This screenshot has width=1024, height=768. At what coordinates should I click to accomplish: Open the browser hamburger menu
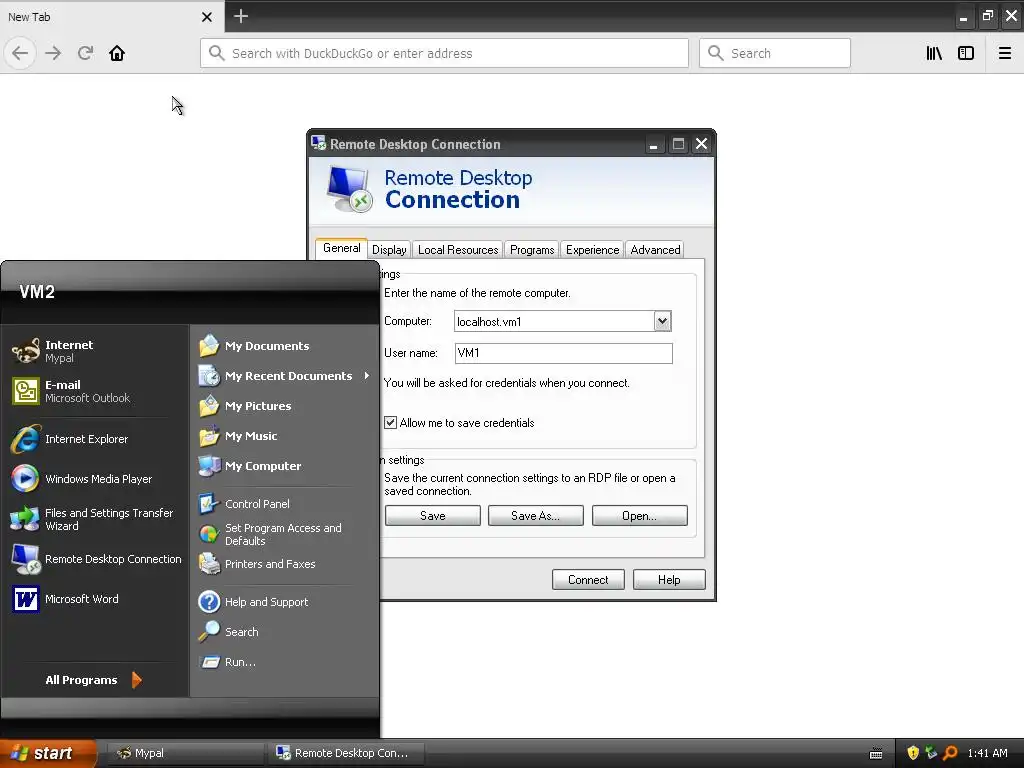[1005, 53]
